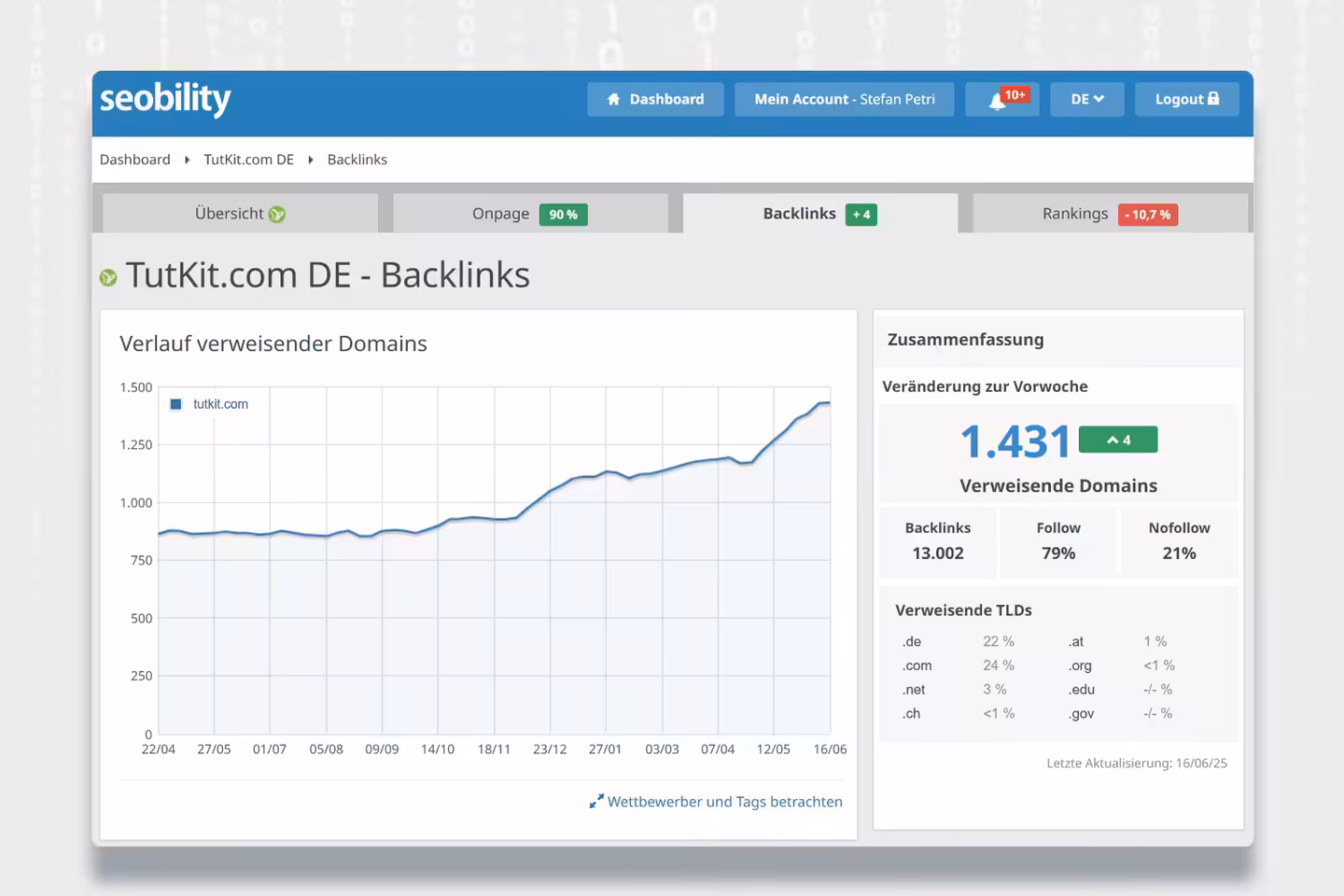Click the green +4 badge on the Backlinks tab
This screenshot has height=896, width=1344.
coord(860,214)
